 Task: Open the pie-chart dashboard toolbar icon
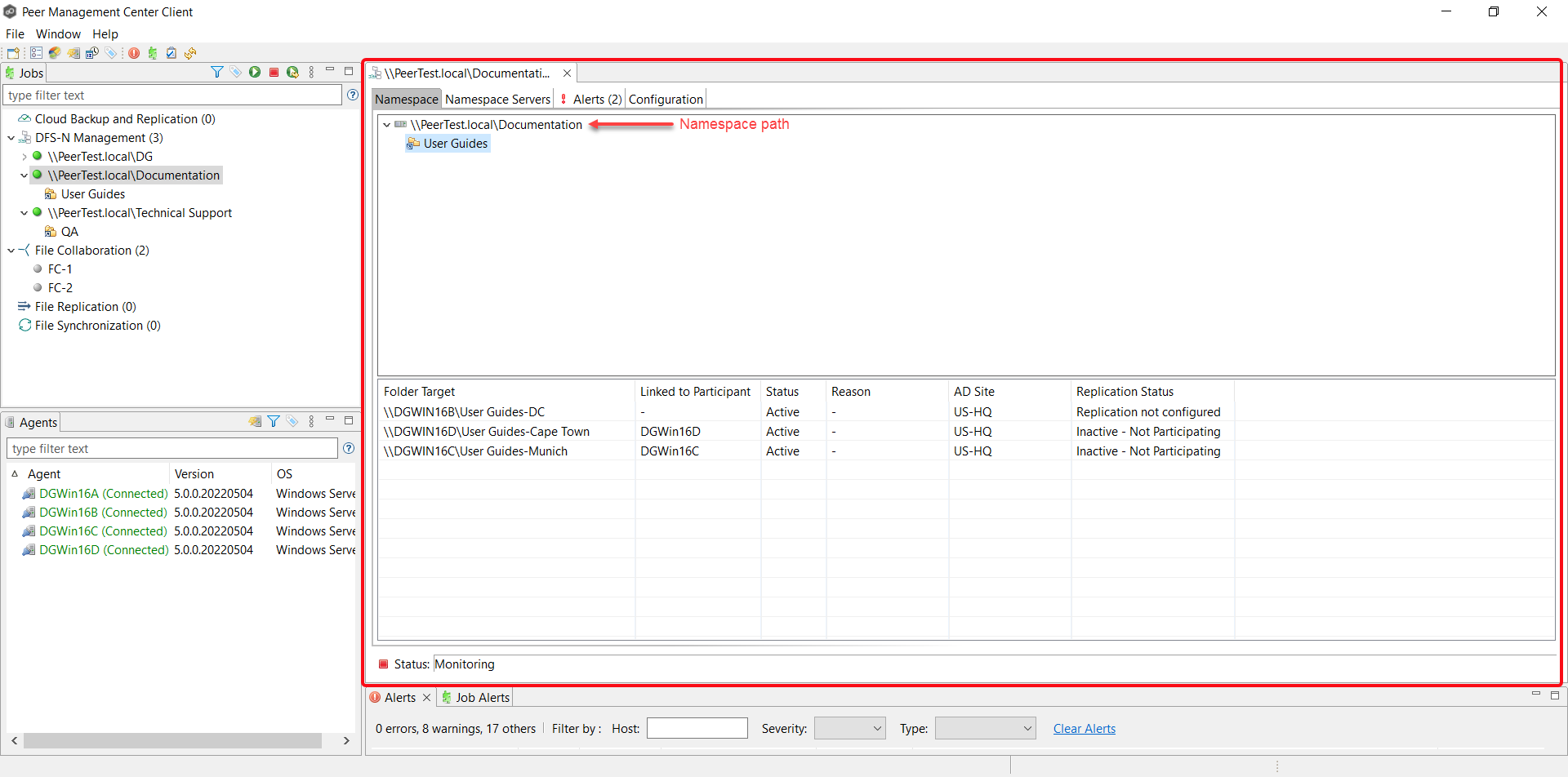(55, 53)
